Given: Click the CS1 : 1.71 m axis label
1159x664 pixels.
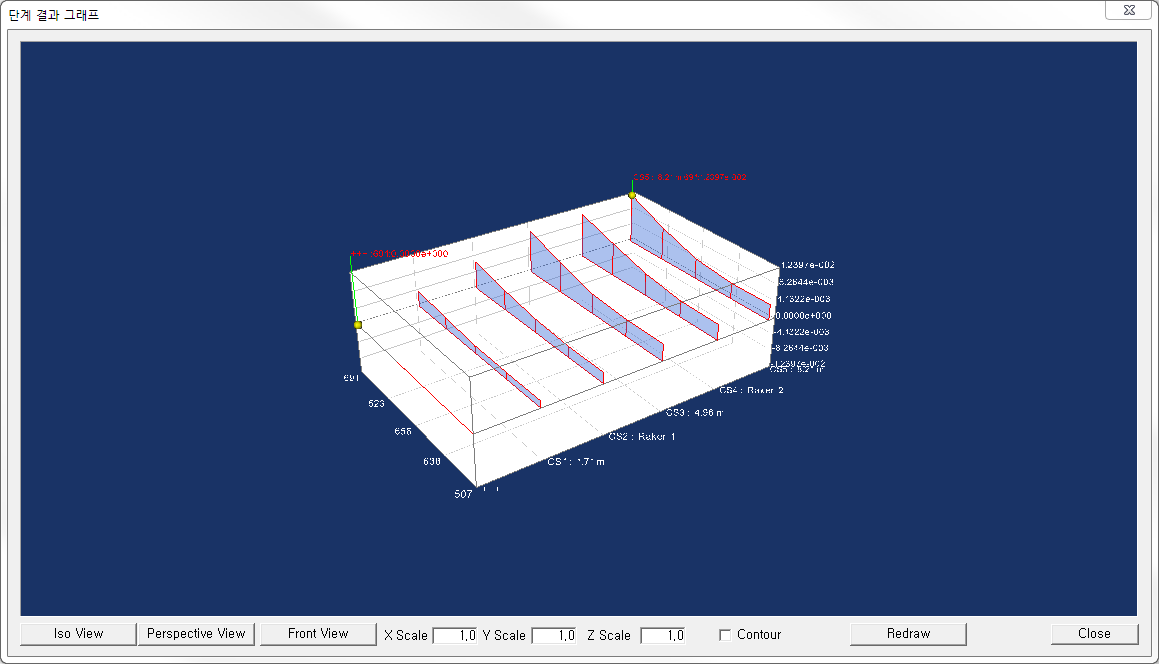Looking at the screenshot, I should (x=575, y=462).
